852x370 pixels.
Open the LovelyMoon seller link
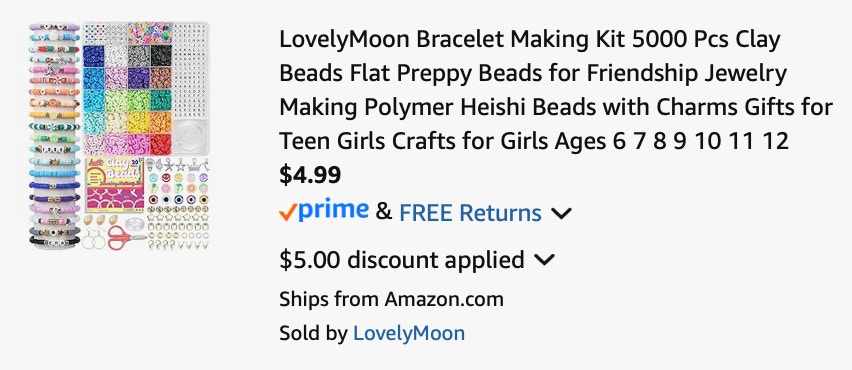pyautogui.click(x=409, y=333)
